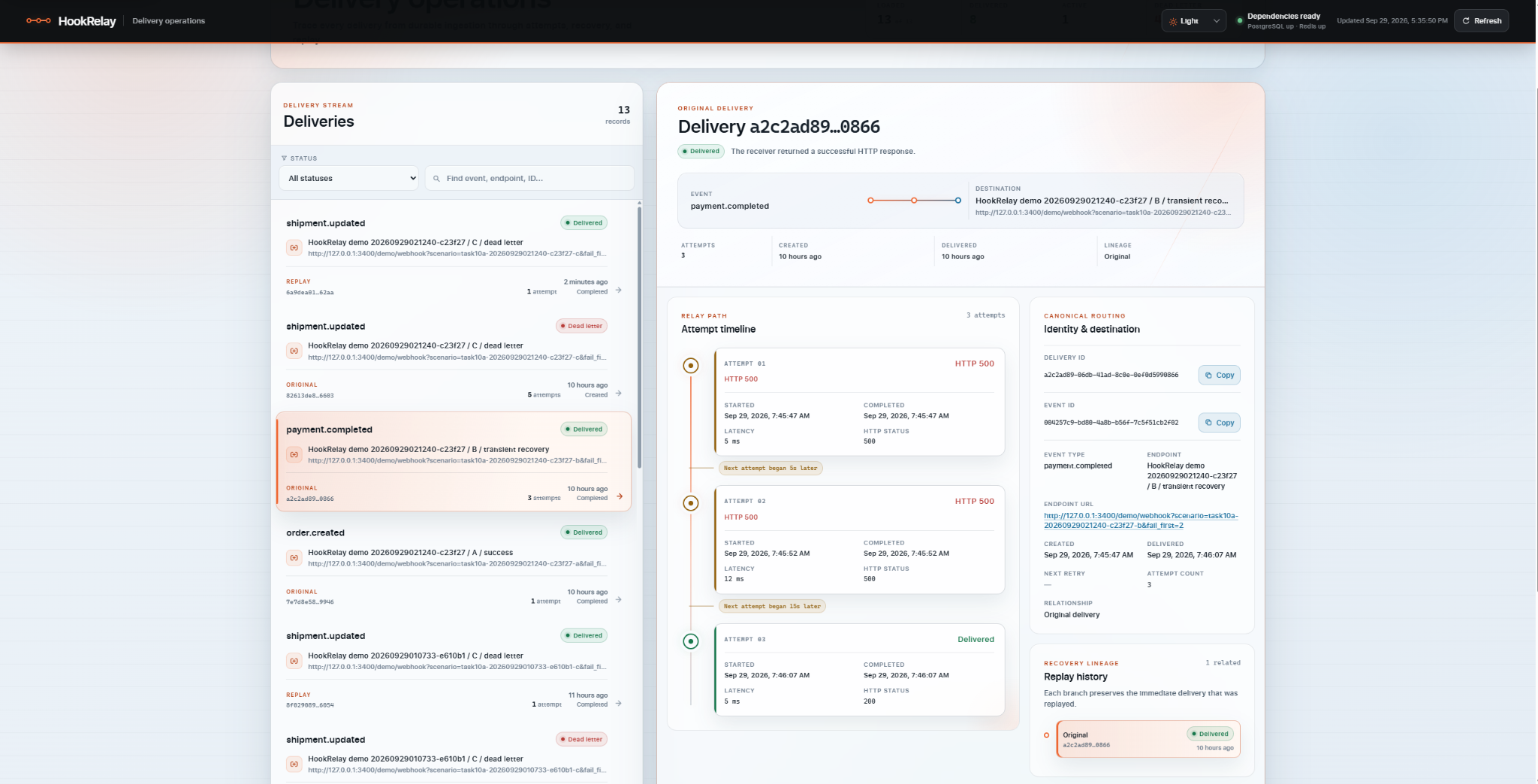
Task: Open delivery a2c2ad89 row arrow
Action: 620,496
